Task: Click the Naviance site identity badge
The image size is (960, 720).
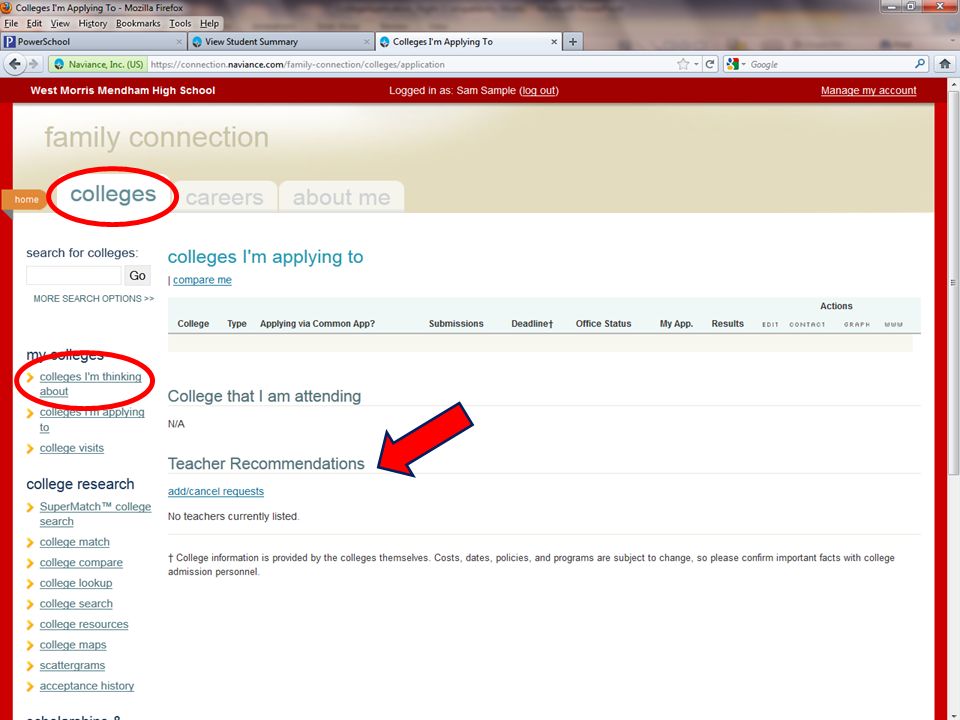Action: [x=99, y=64]
